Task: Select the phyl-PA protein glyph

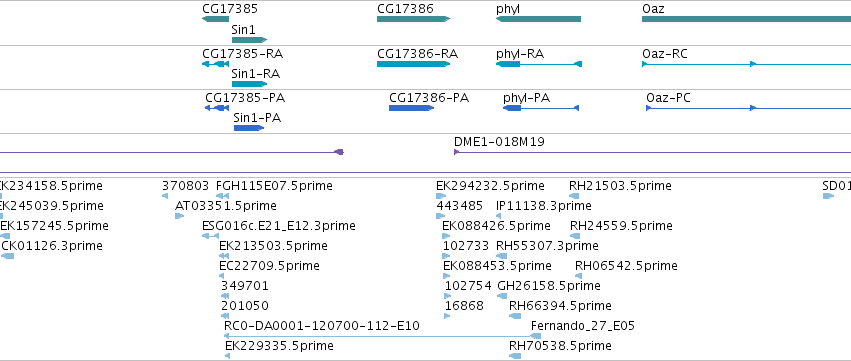Action: [541, 108]
